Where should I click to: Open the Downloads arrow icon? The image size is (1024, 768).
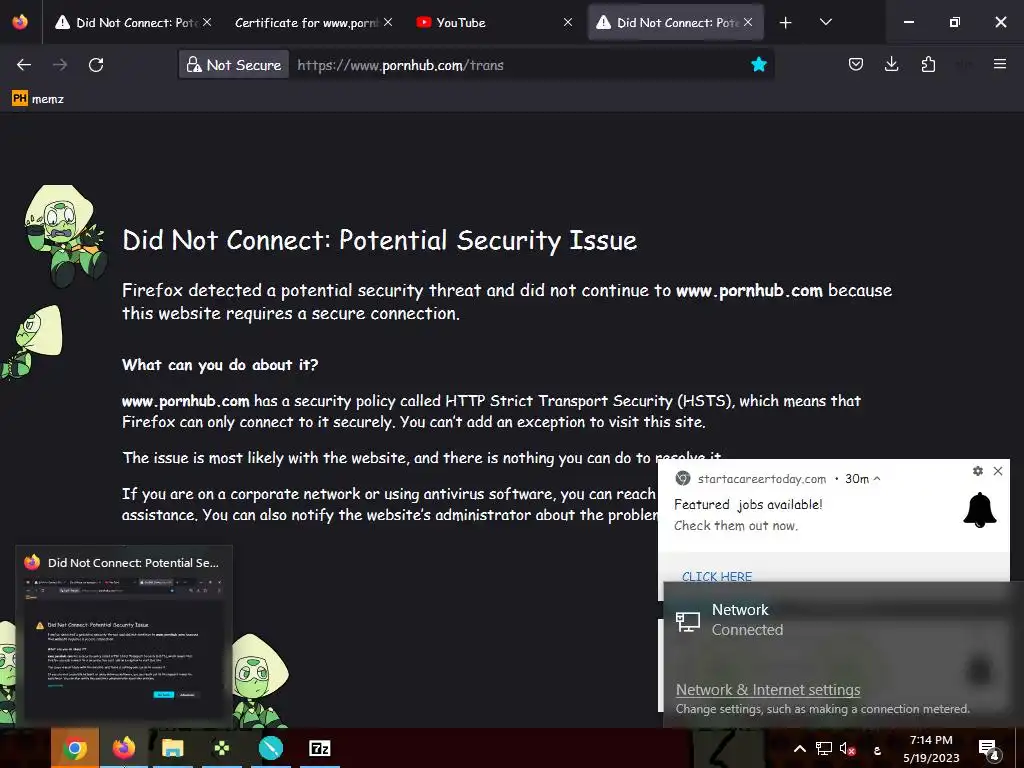tap(891, 64)
